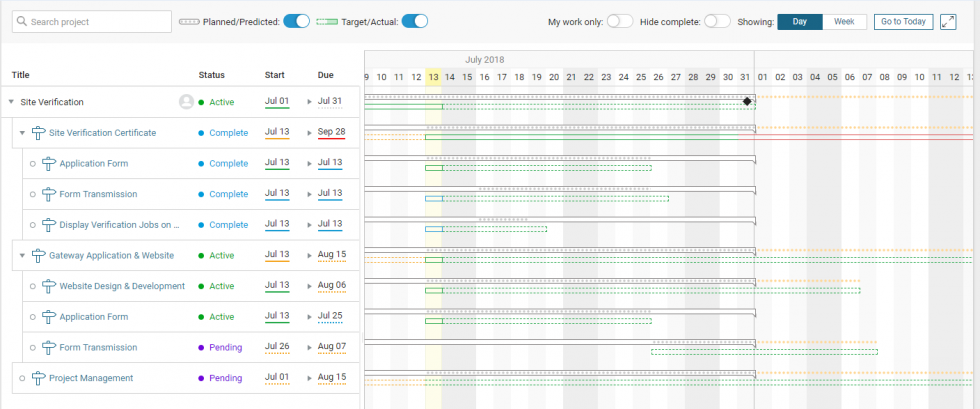Image resolution: width=980 pixels, height=409 pixels.
Task: Click the Go to Today button
Action: tap(903, 22)
